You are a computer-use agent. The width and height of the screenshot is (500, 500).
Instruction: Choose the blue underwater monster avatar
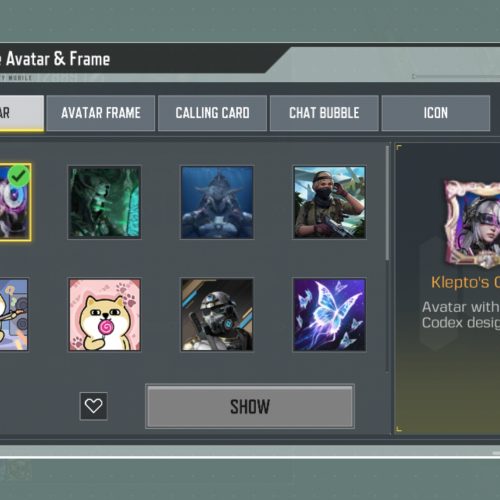[x=217, y=202]
